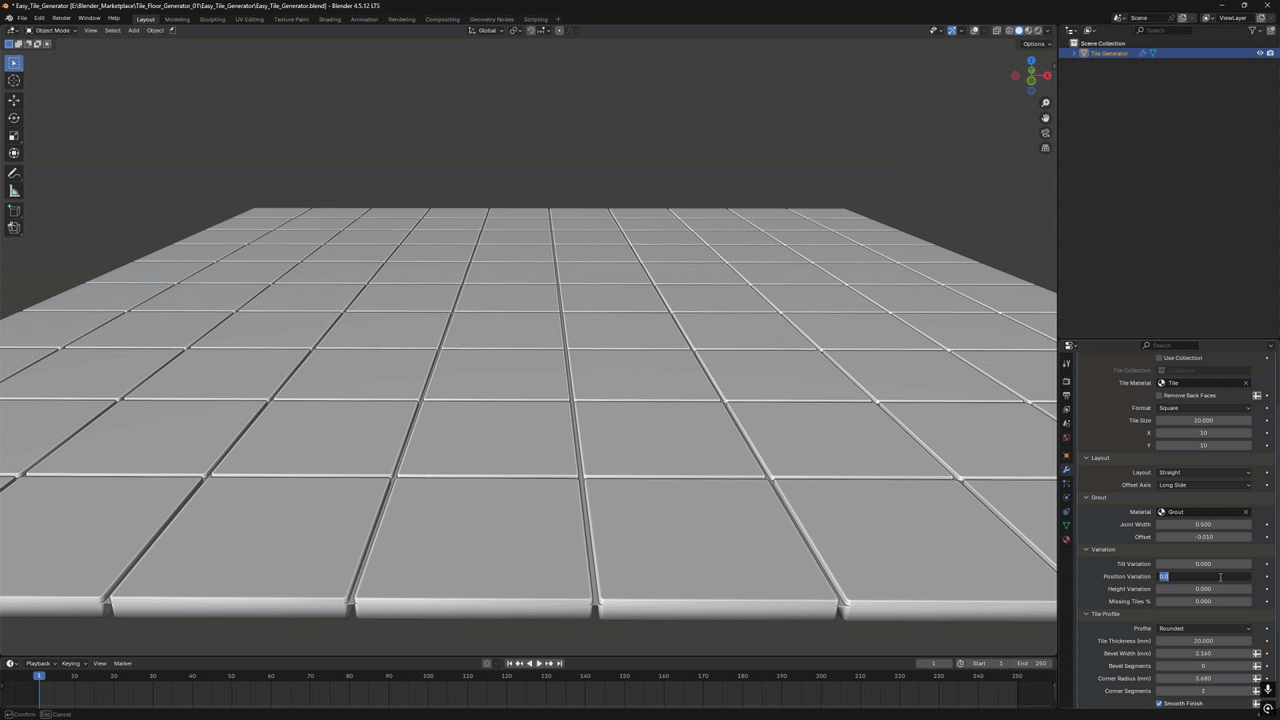This screenshot has height=720, width=1280.
Task: Open the Add menu in viewport header
Action: [x=133, y=30]
